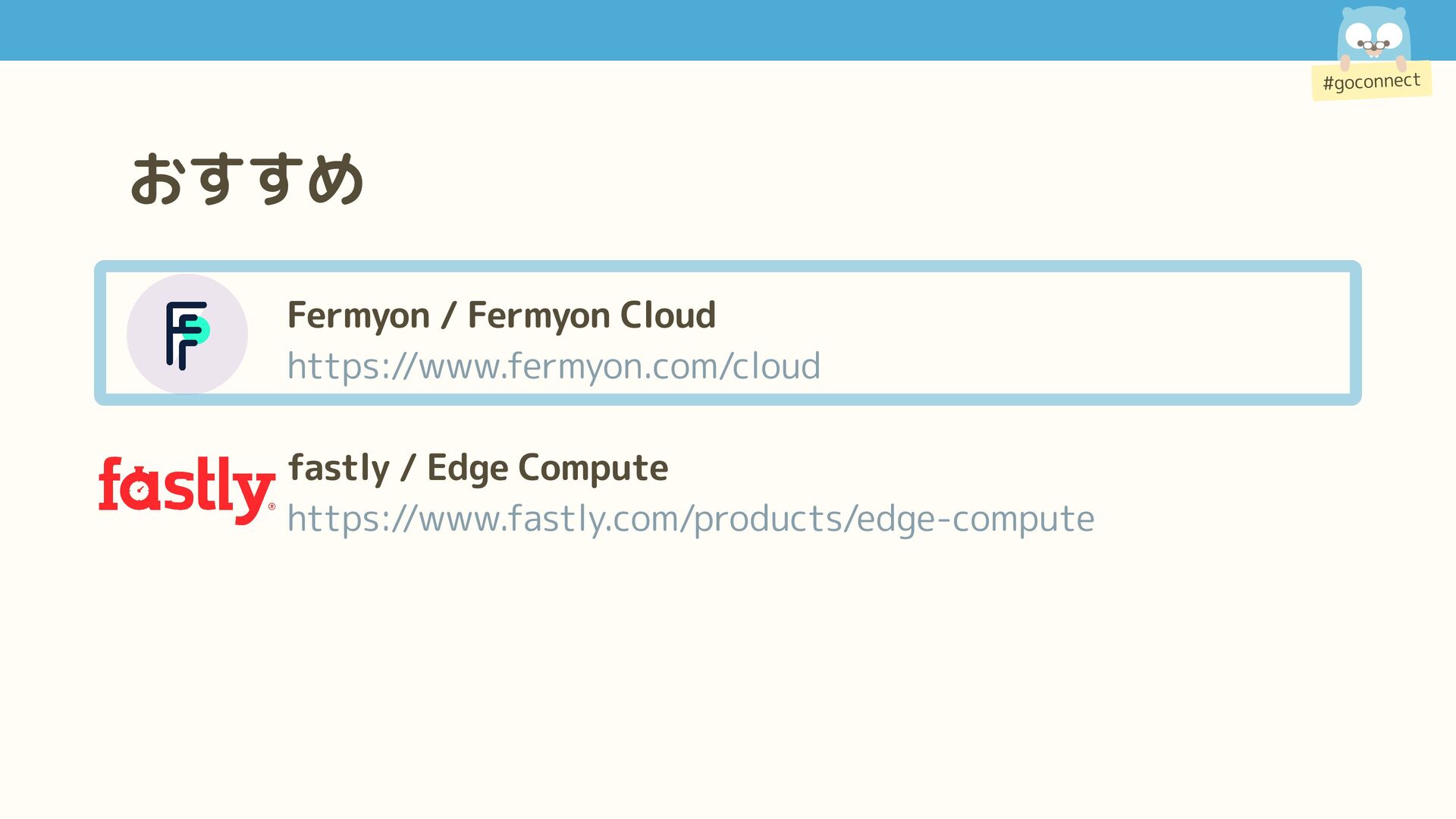Click the word "Cloud" in the Fermyon title

[x=668, y=315]
